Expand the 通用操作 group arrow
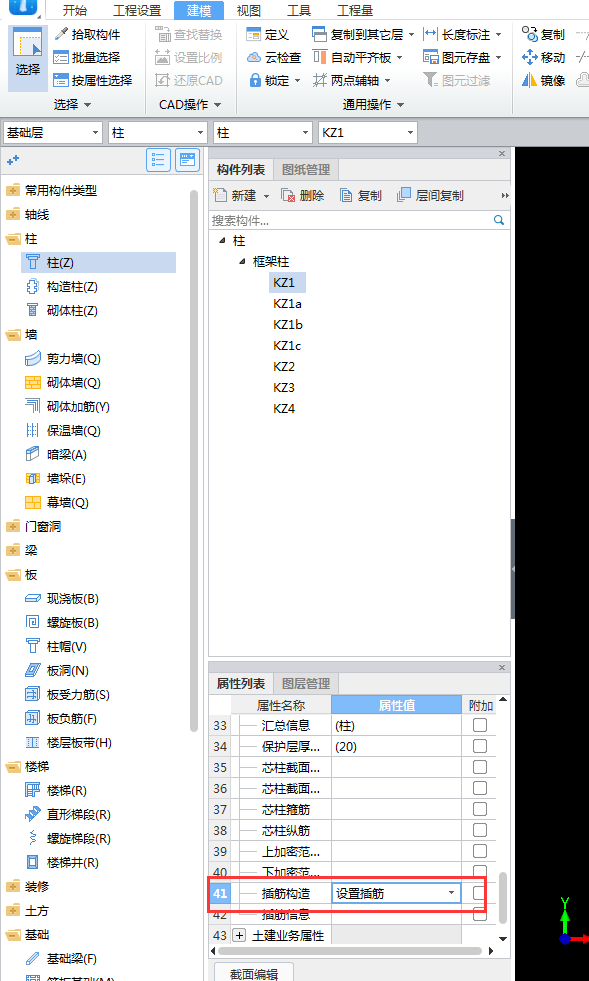Screen dimensions: 589x981 point(401,104)
